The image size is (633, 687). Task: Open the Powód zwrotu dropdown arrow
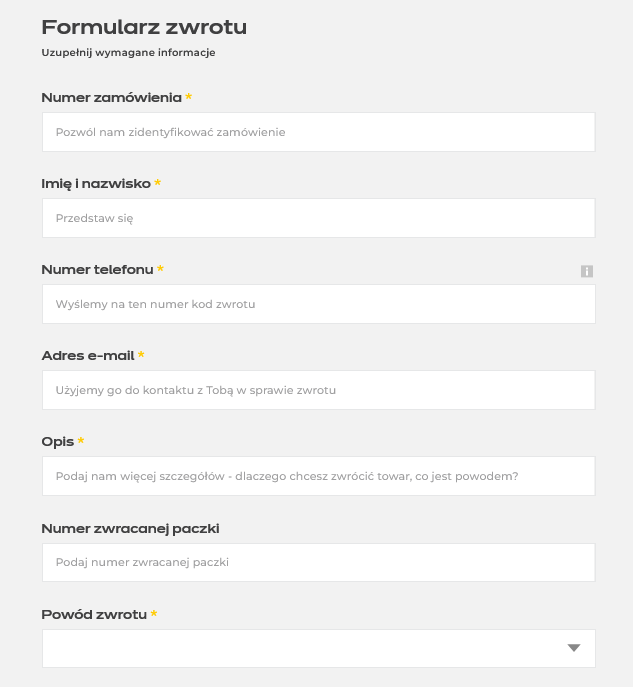[573, 648]
